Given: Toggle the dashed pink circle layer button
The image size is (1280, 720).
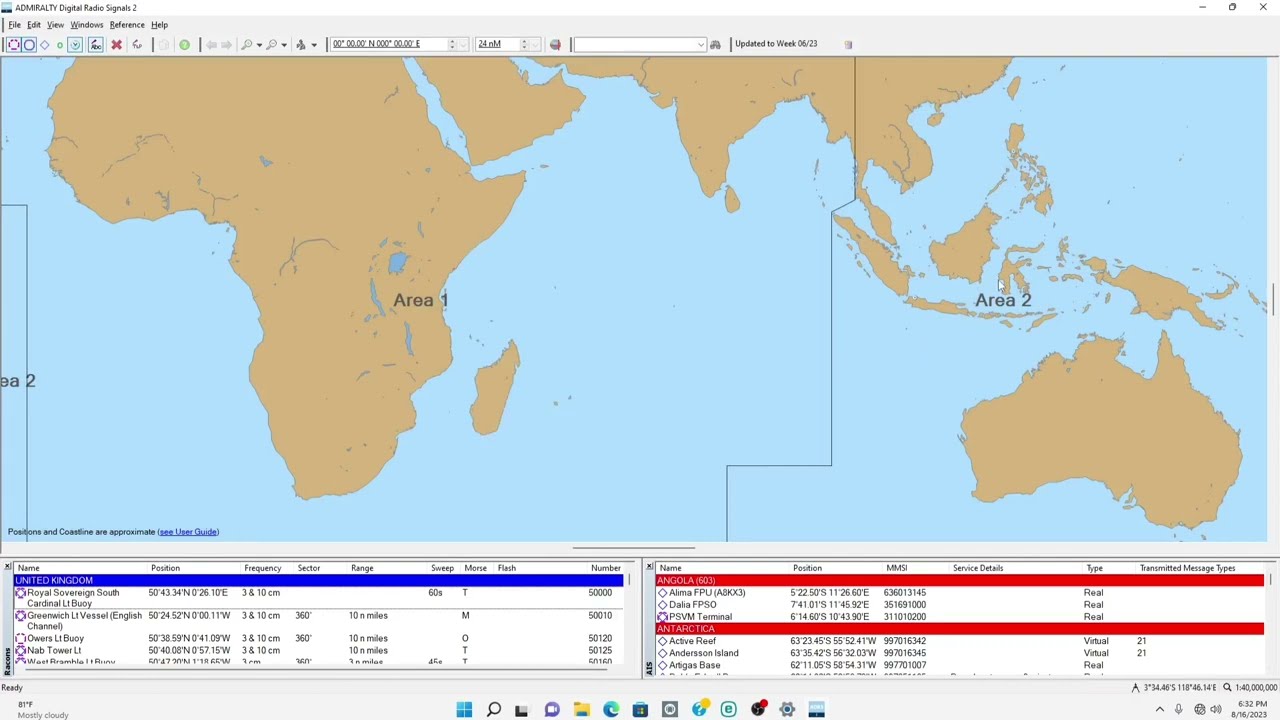Looking at the screenshot, I should click(13, 44).
